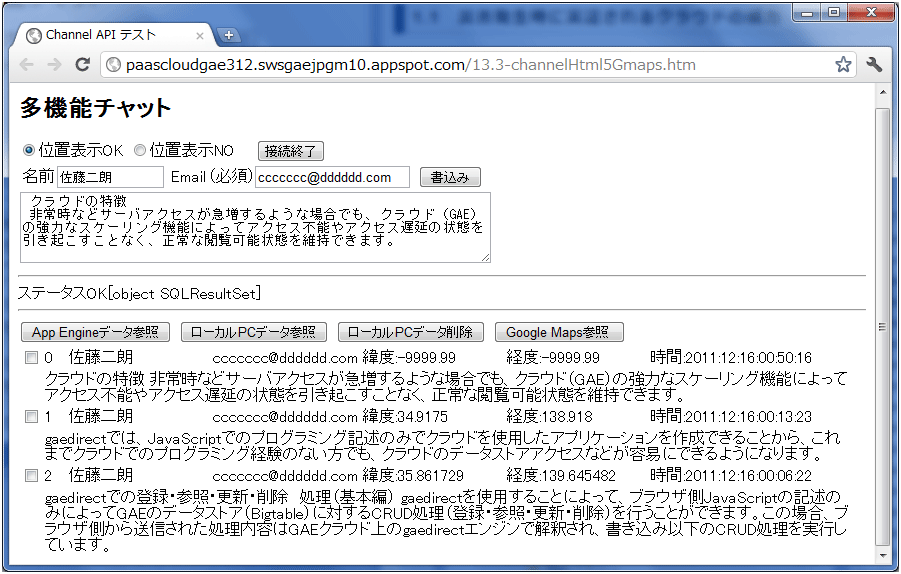Viewport: 901px width, 574px height.
Task: Reload the page with the refresh icon
Action: pos(83,64)
